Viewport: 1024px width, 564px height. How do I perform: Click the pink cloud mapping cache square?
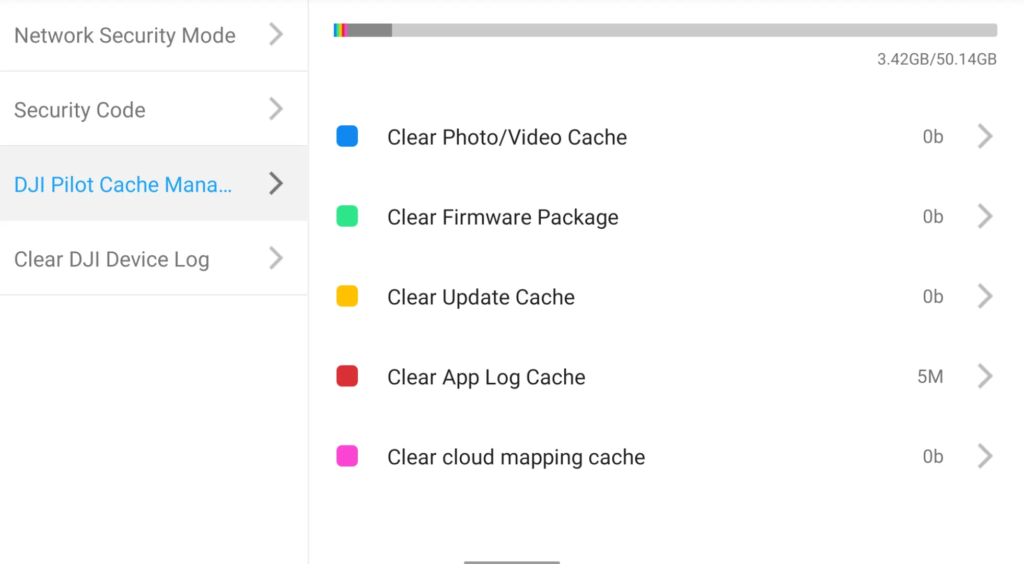(x=347, y=456)
